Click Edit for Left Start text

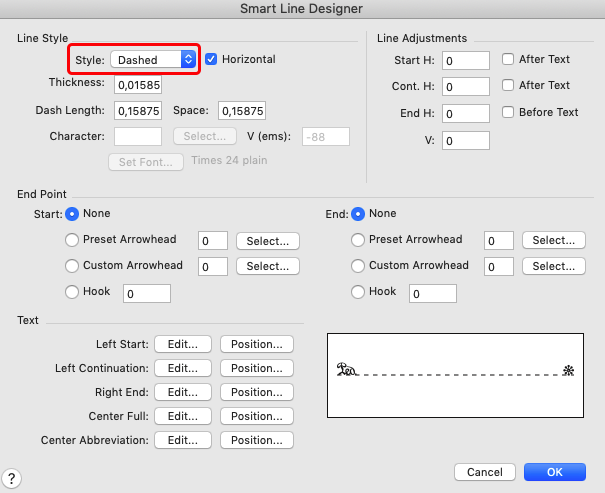click(x=183, y=344)
